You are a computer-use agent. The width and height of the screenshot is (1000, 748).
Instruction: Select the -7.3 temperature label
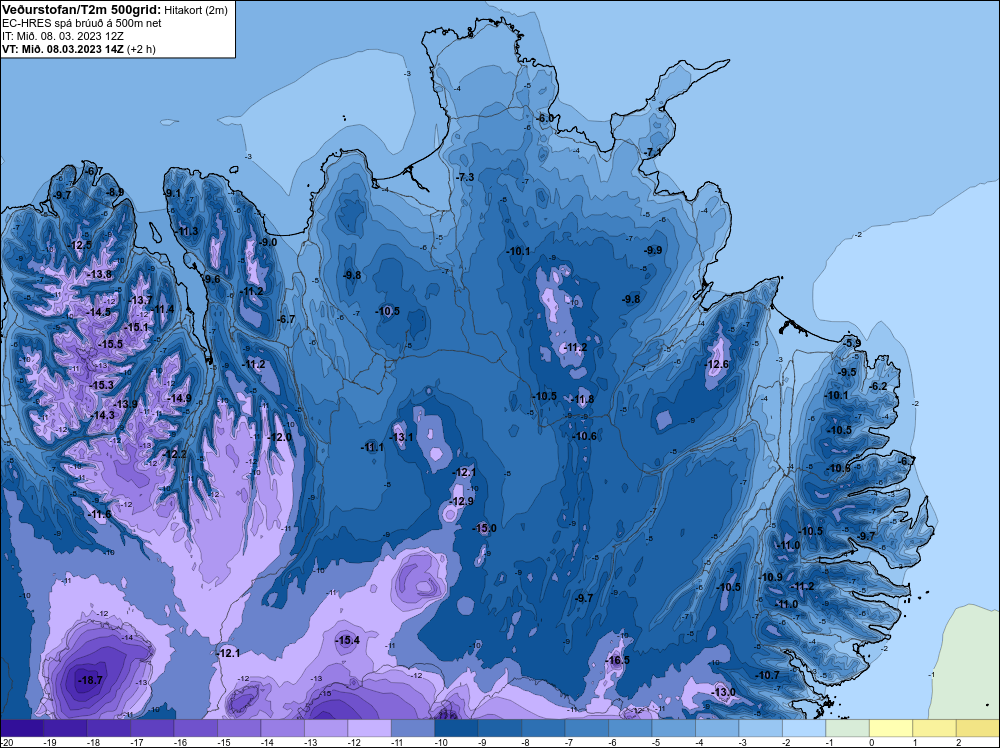pos(465,177)
